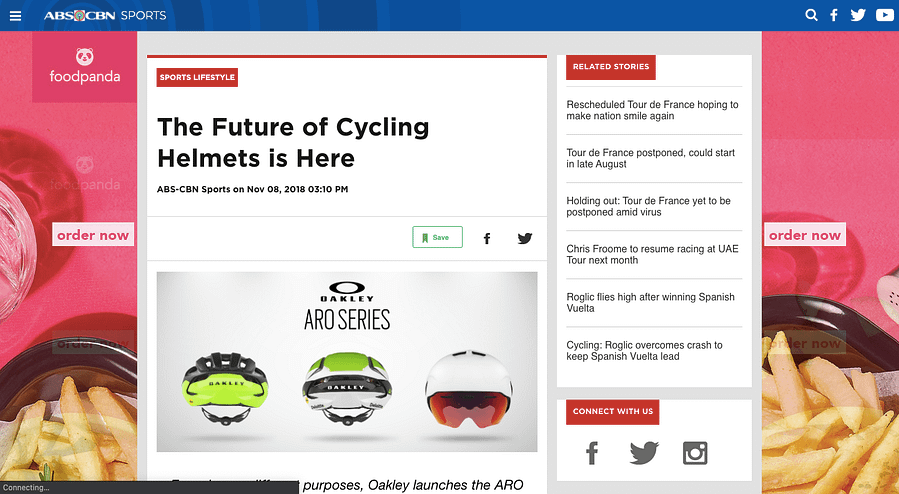Click Twitter icon under Connect With Us
Screen dimensions: 899x494
coord(644,453)
